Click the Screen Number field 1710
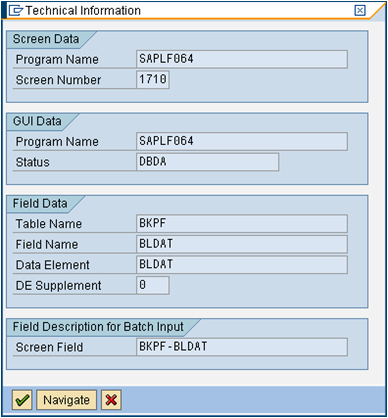 coord(153,80)
